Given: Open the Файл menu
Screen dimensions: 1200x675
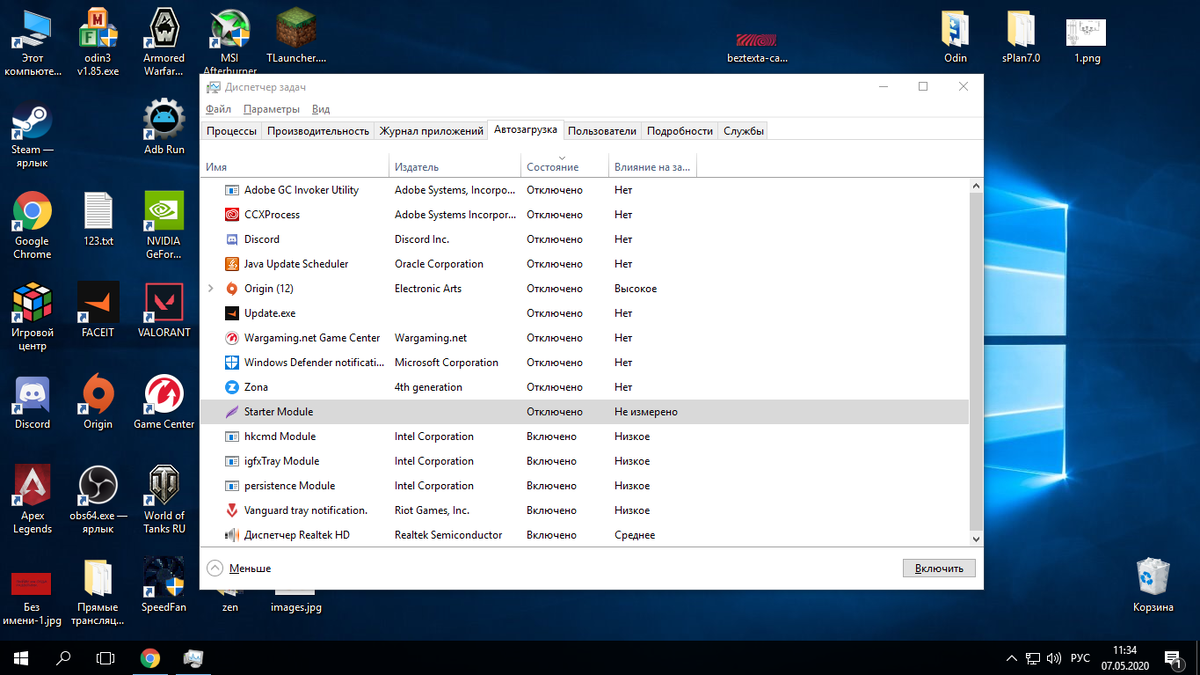Looking at the screenshot, I should click(218, 109).
